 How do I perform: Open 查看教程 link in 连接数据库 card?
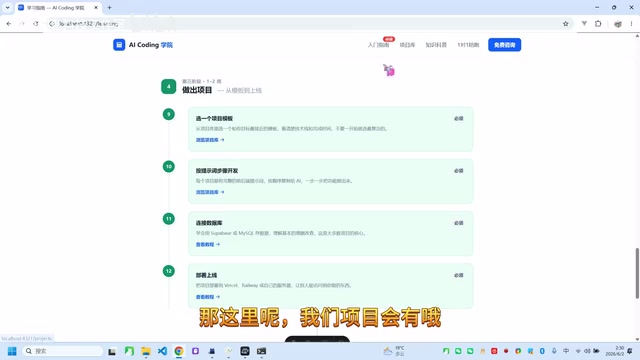tap(208, 244)
